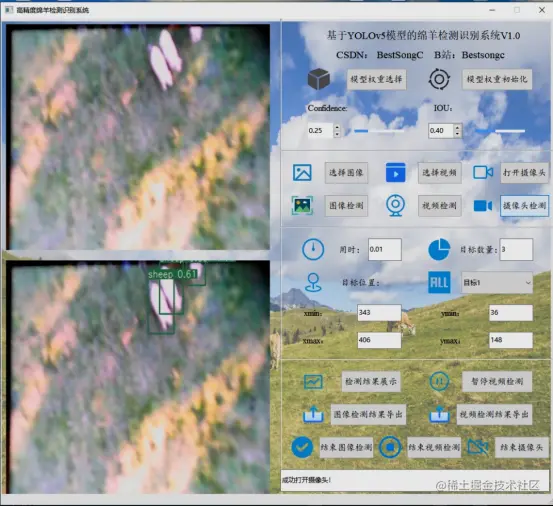
Task: Open the 目标1 target dropdown
Action: tap(497, 282)
